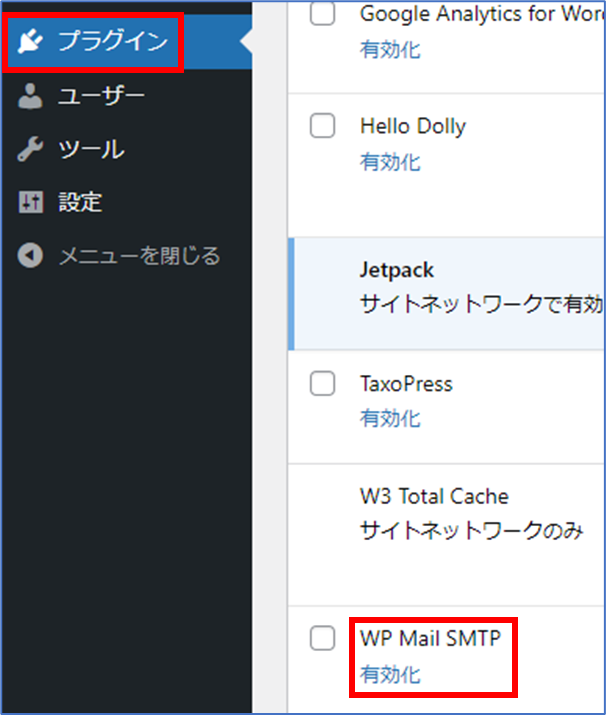The height and width of the screenshot is (715, 606).
Task: Click the Tools wrench icon
Action: pyautogui.click(x=31, y=149)
